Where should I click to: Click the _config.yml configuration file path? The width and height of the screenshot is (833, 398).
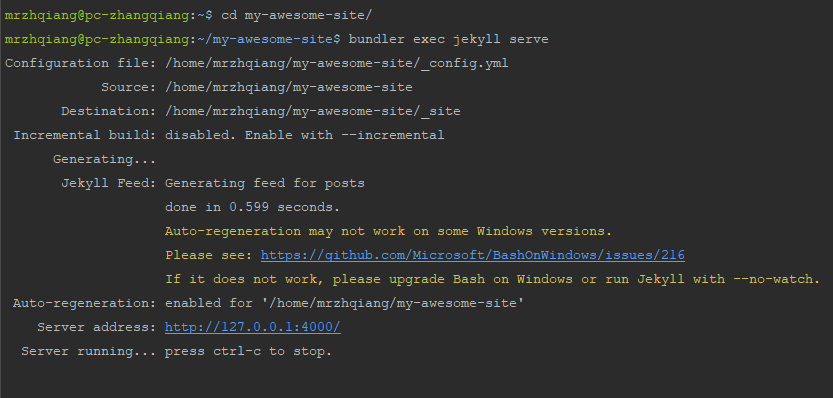pyautogui.click(x=337, y=64)
